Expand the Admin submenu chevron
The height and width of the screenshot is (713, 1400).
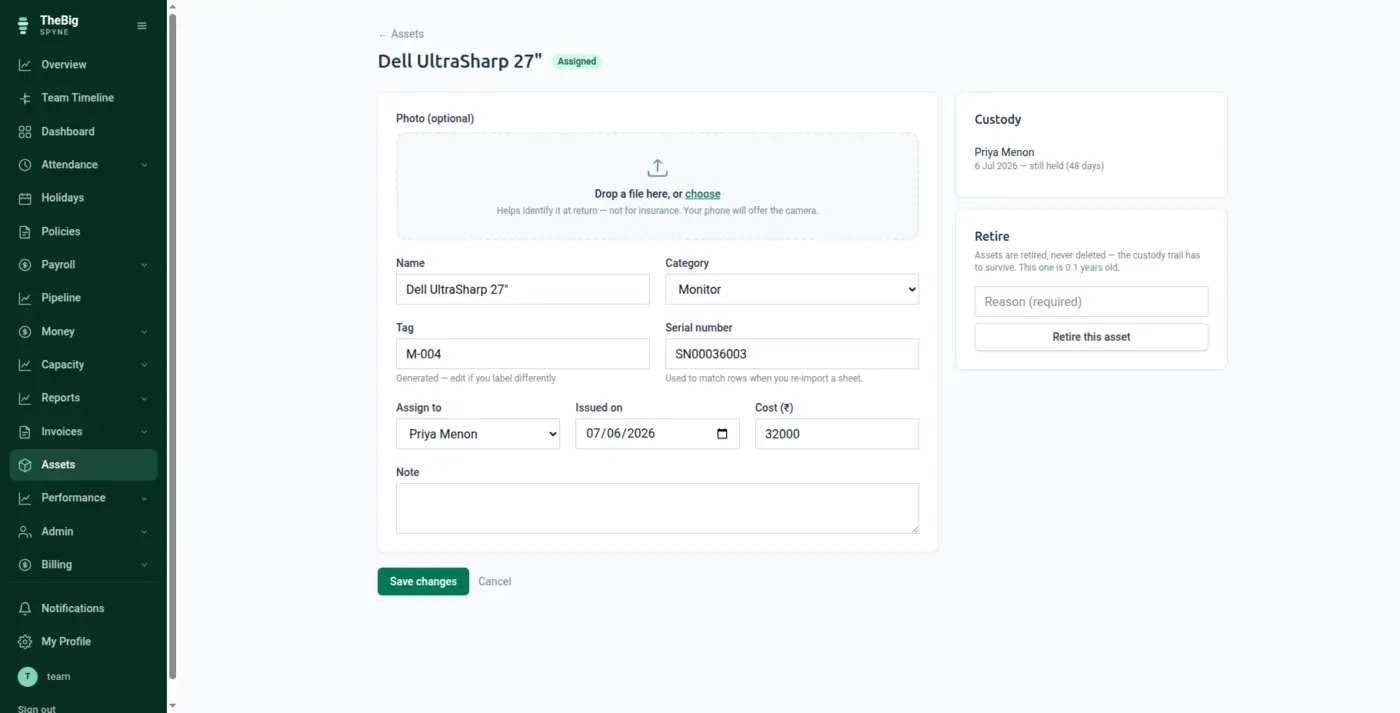pos(144,532)
